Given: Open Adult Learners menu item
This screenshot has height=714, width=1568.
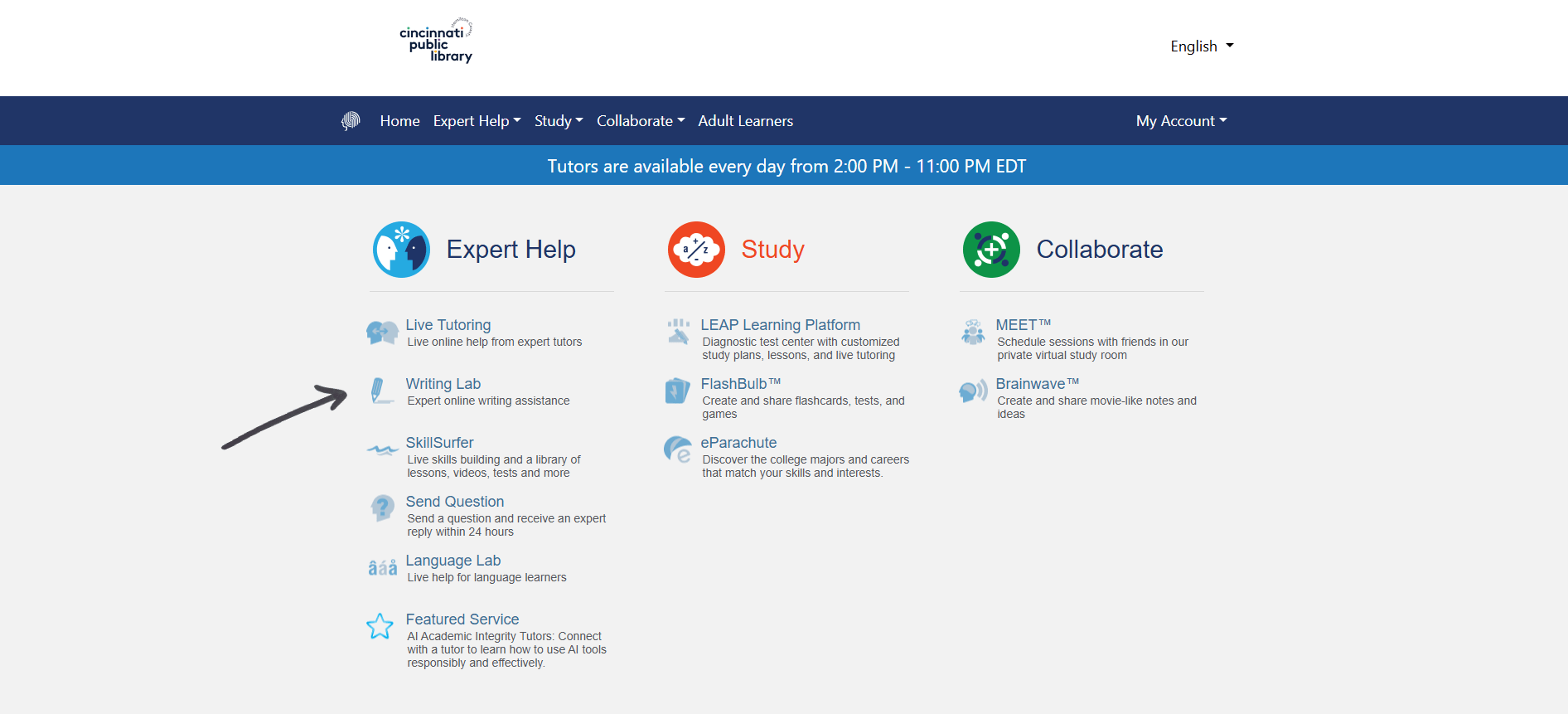Looking at the screenshot, I should [745, 121].
